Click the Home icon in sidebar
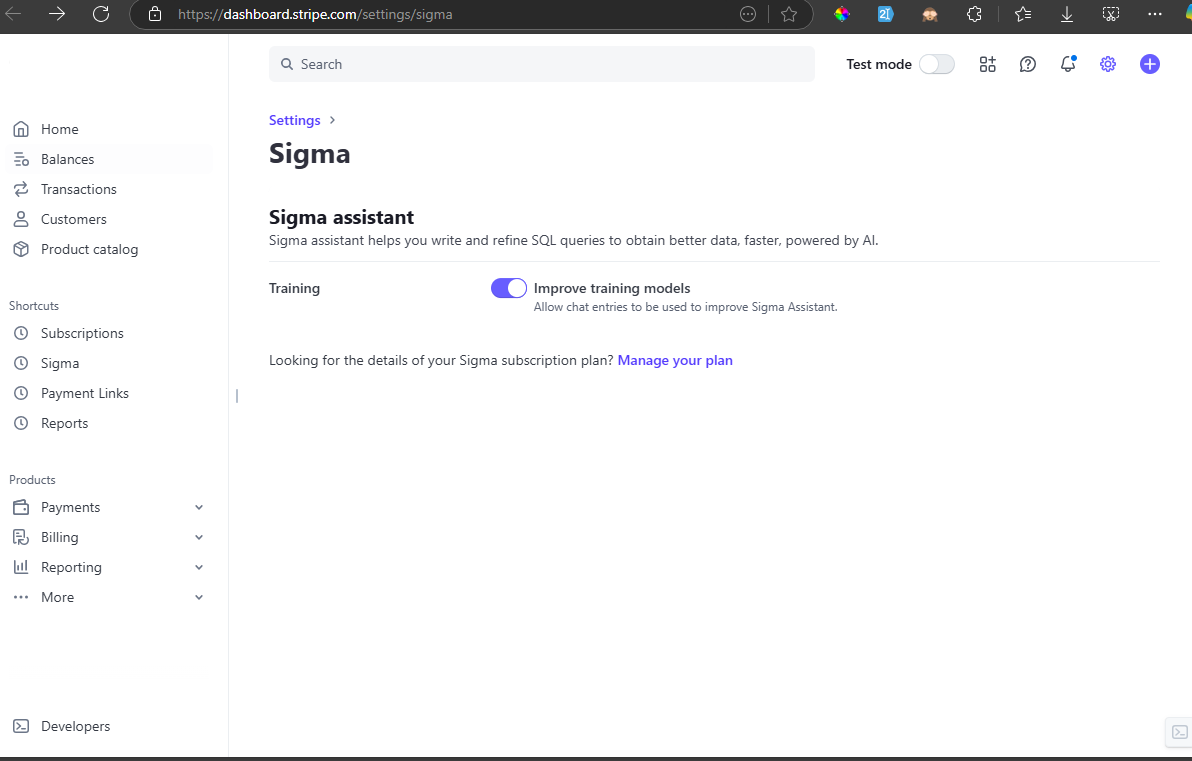 [21, 129]
